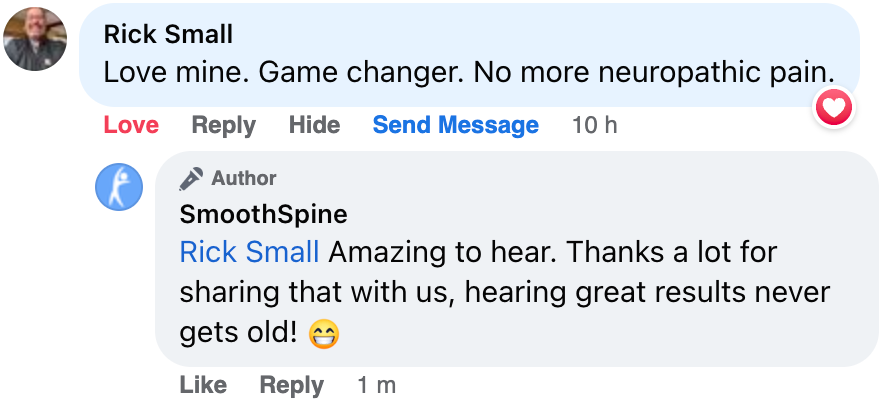Open Rick Small's profile from comment name
This screenshot has width=882, height=402.
click(x=168, y=35)
